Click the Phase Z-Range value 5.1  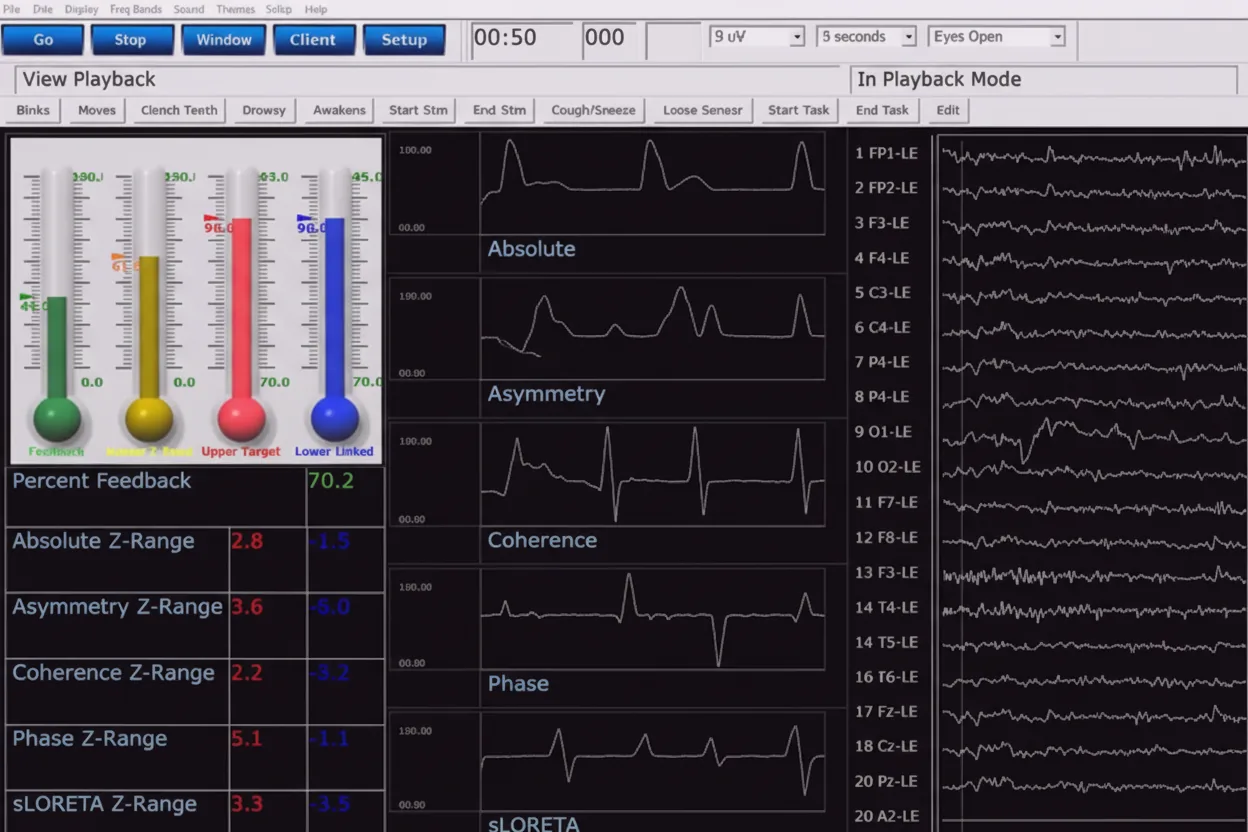[x=247, y=739]
